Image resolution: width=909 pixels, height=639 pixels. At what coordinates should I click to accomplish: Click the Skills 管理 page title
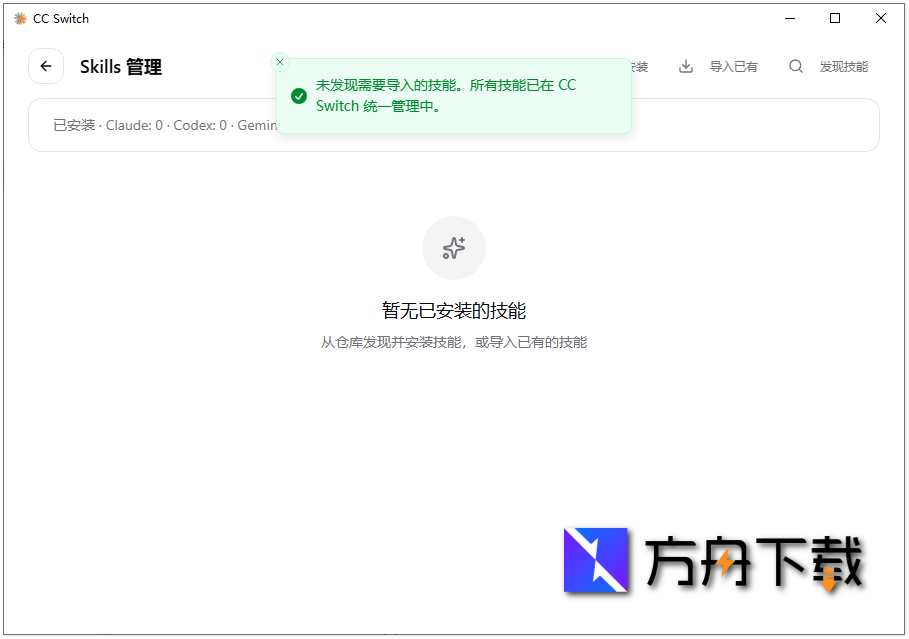(x=120, y=66)
